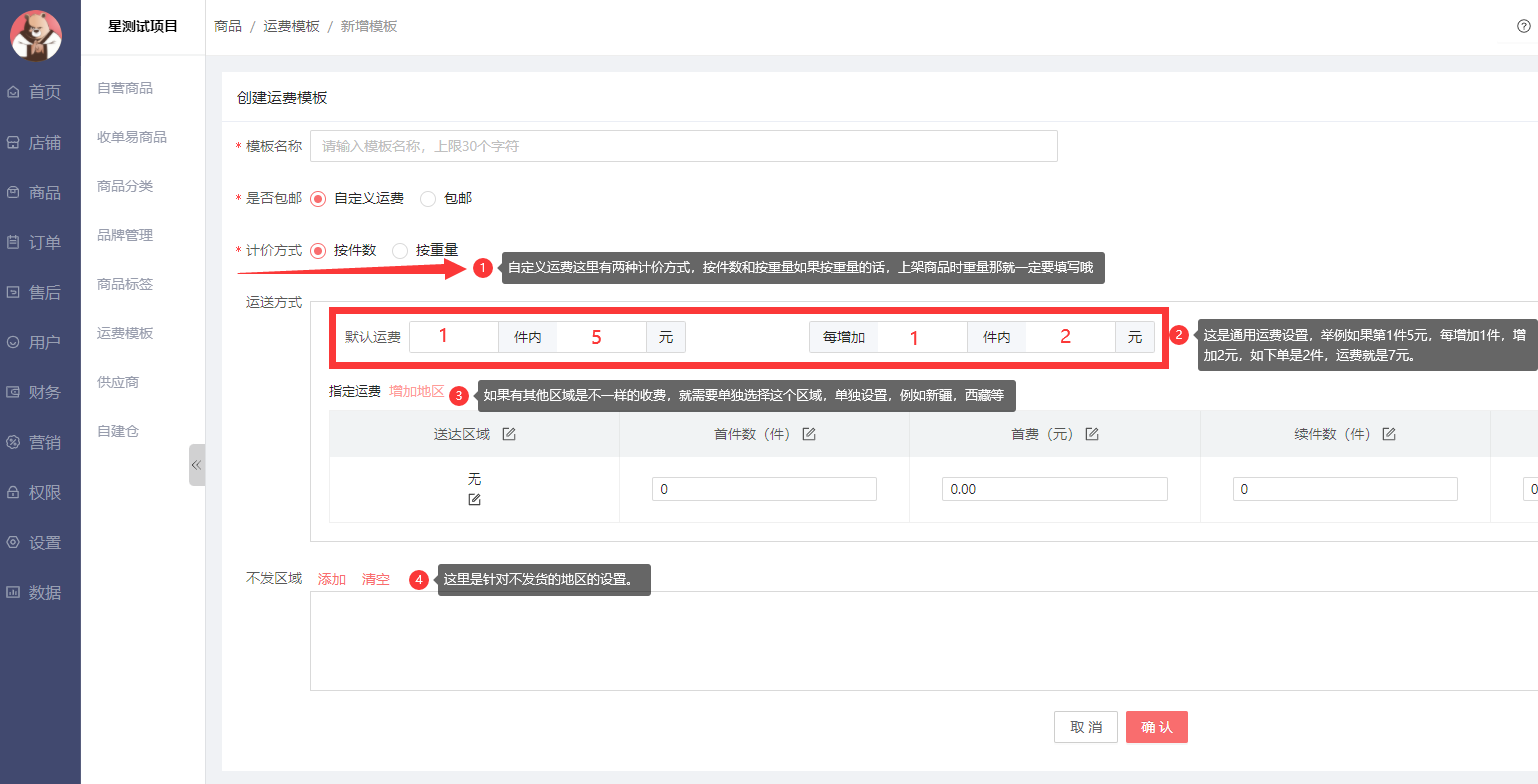Click the edit icon next to 首件数（件）
This screenshot has height=784, width=1538.
(x=809, y=434)
